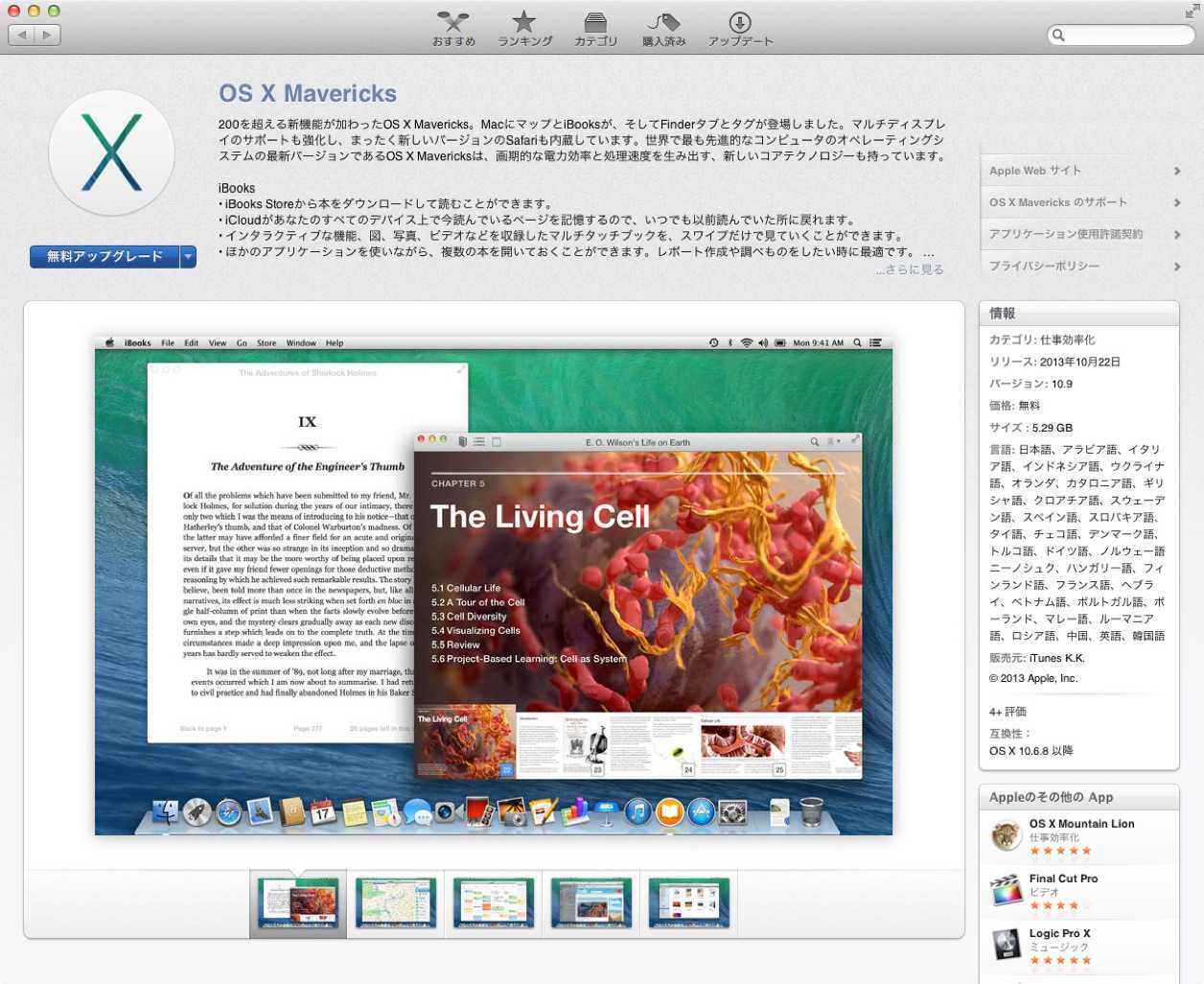Click the 無料アップグレード button
The width and height of the screenshot is (1204, 984).
click(x=104, y=256)
